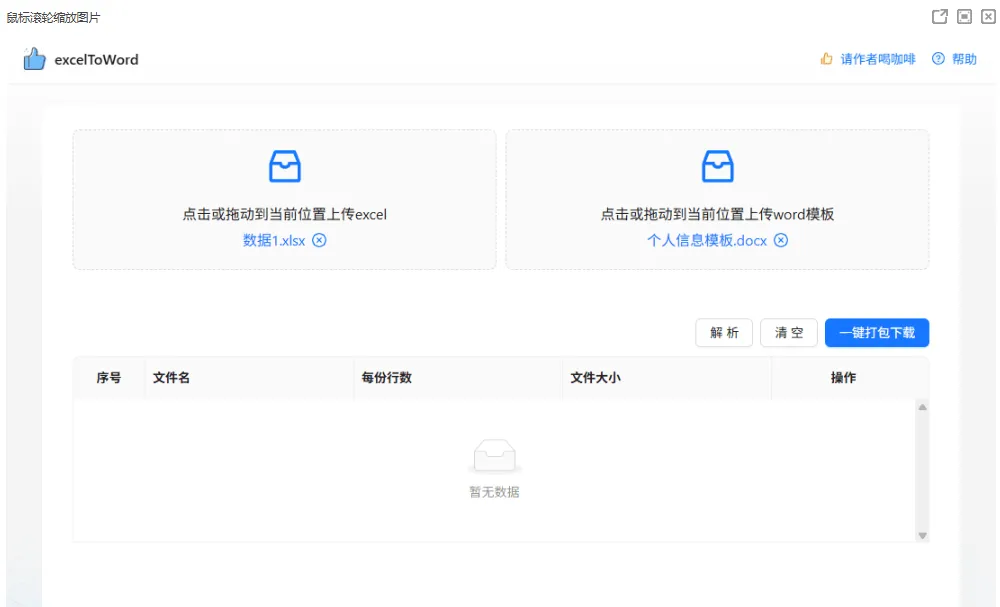The image size is (1000, 607).
Task: Click the 一键打包下载 button
Action: 877,333
